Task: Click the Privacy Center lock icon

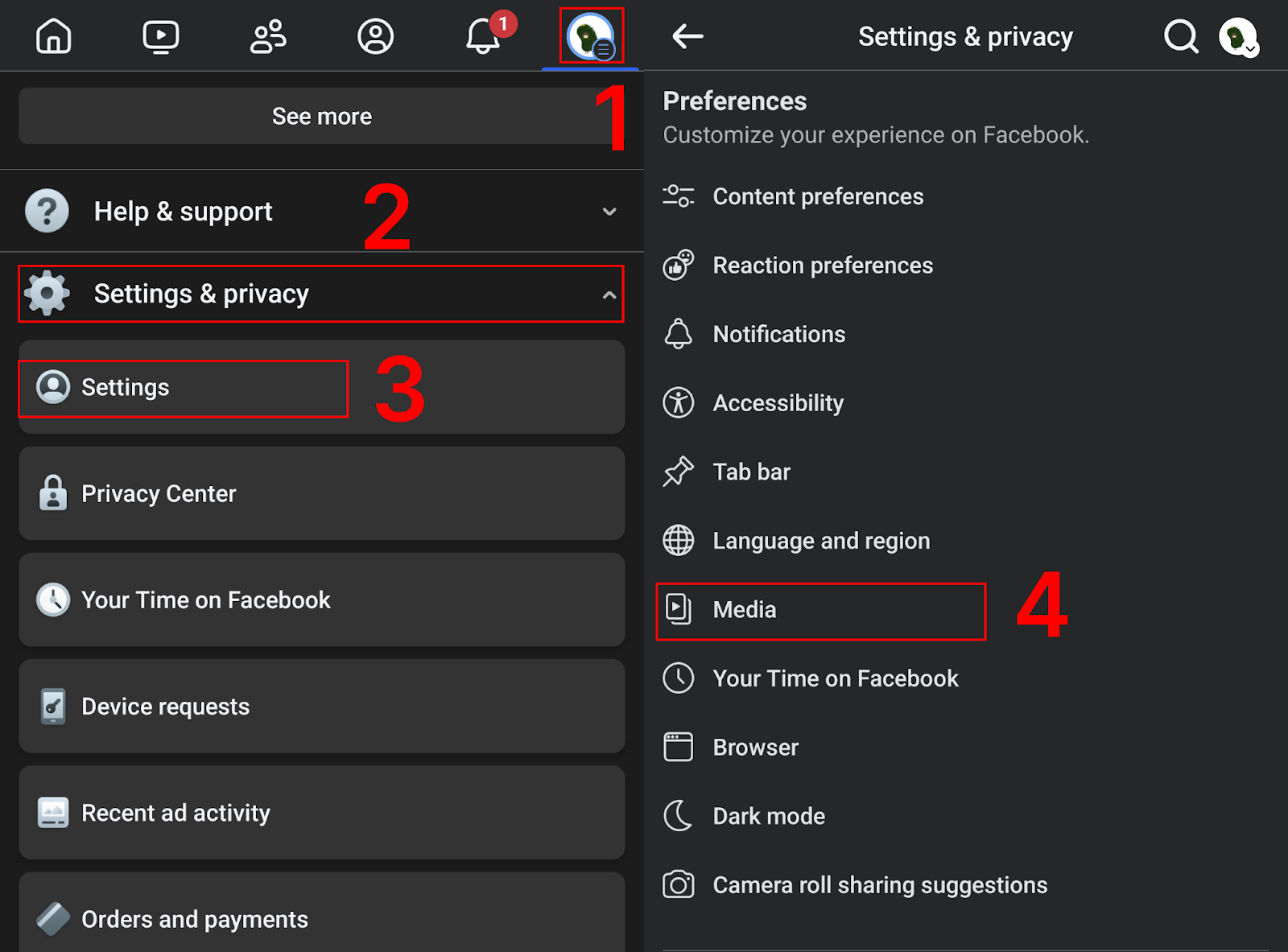Action: click(53, 492)
